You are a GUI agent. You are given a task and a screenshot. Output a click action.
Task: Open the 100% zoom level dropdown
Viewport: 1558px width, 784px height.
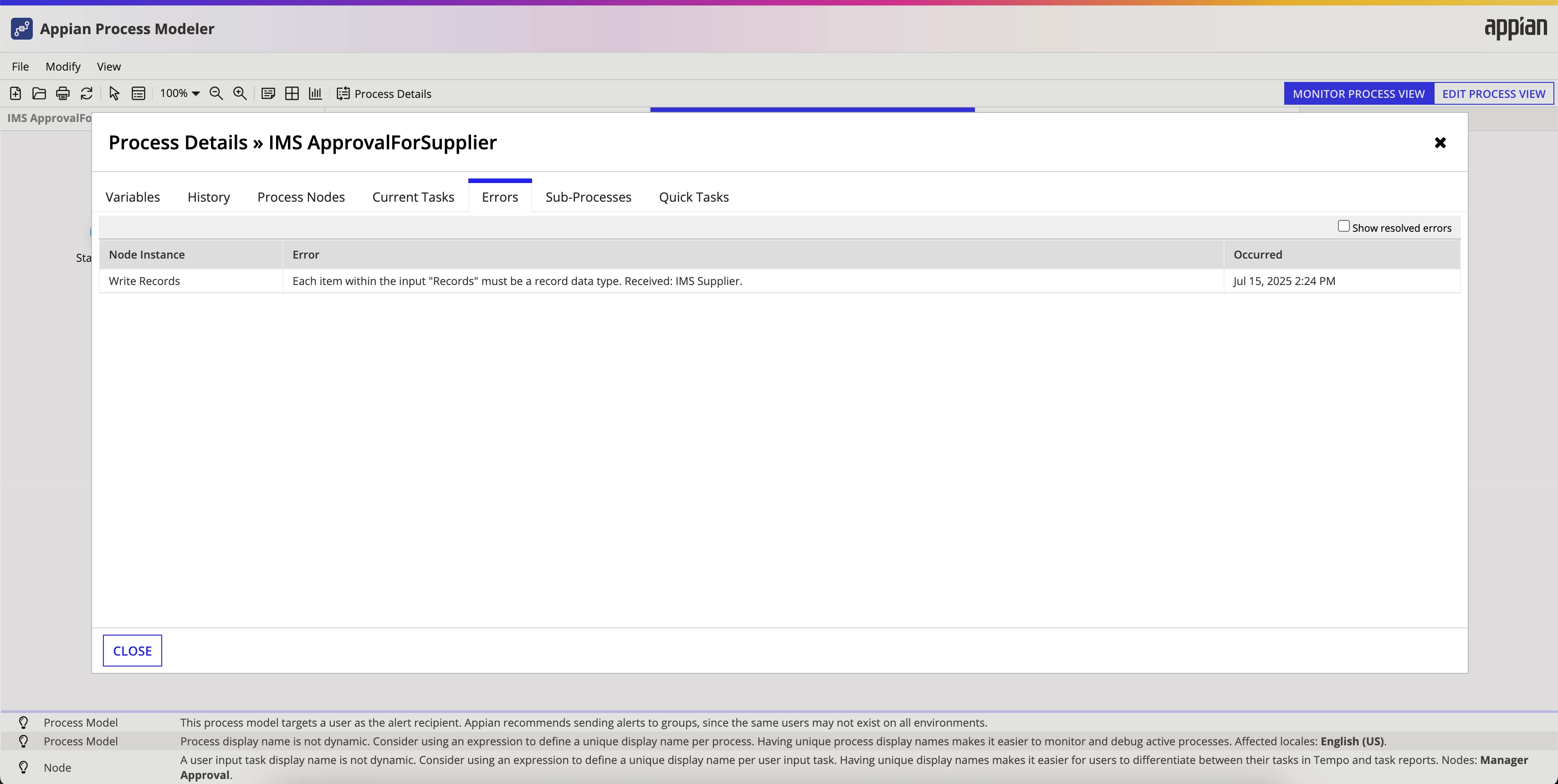pos(179,94)
